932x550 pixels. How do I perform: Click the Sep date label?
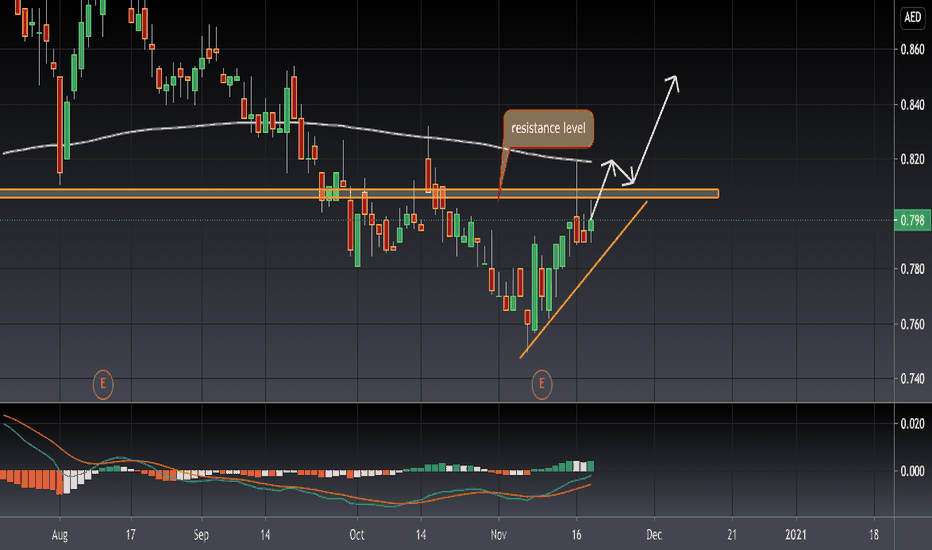[x=201, y=535]
